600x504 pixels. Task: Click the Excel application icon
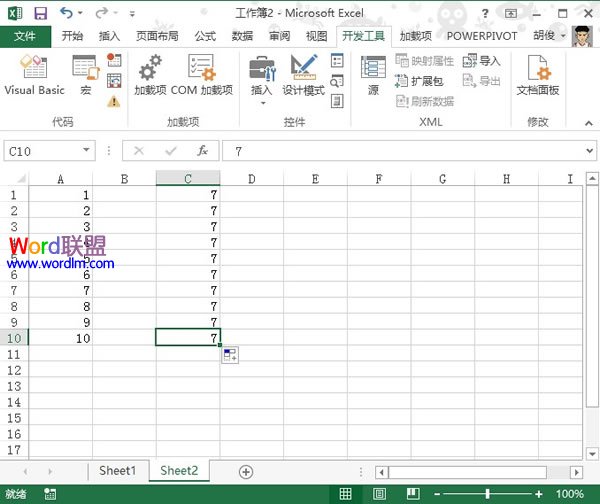click(15, 13)
